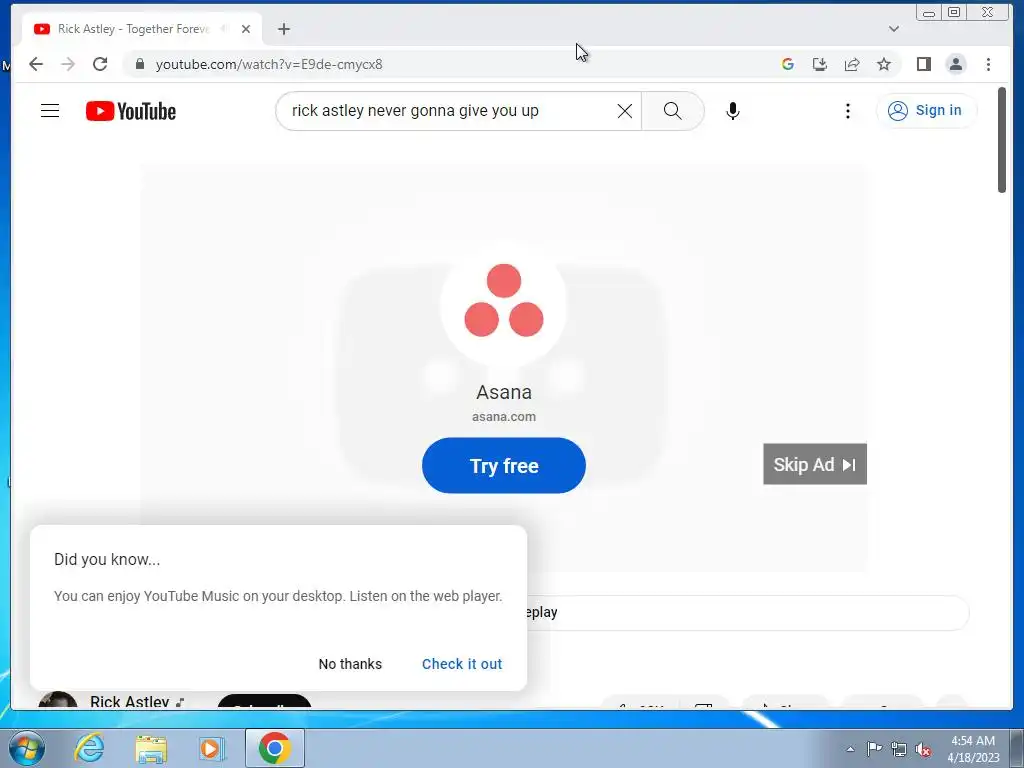Viewport: 1024px width, 768px height.
Task: Click the Sign in button
Action: click(x=926, y=110)
